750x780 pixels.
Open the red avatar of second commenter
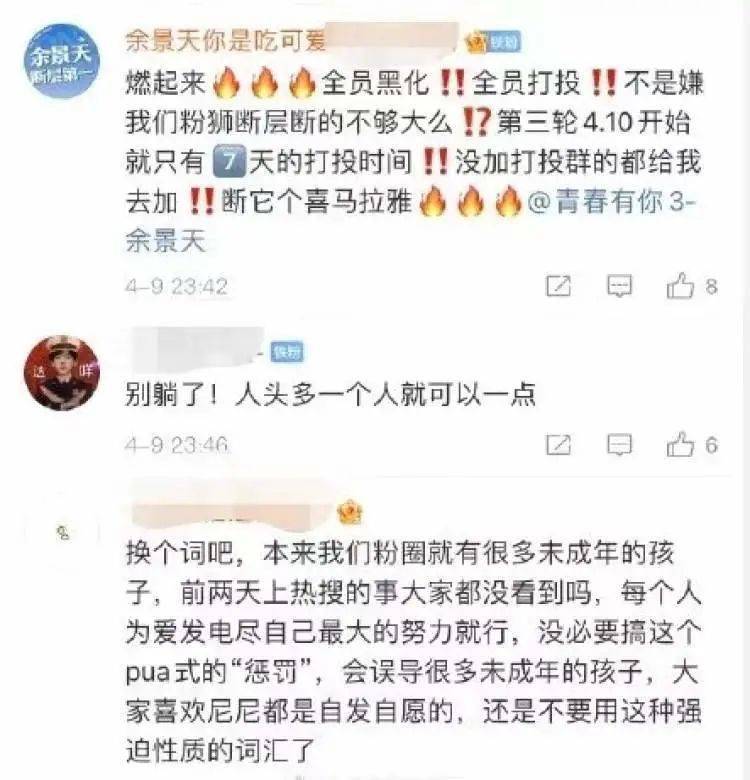click(x=62, y=373)
